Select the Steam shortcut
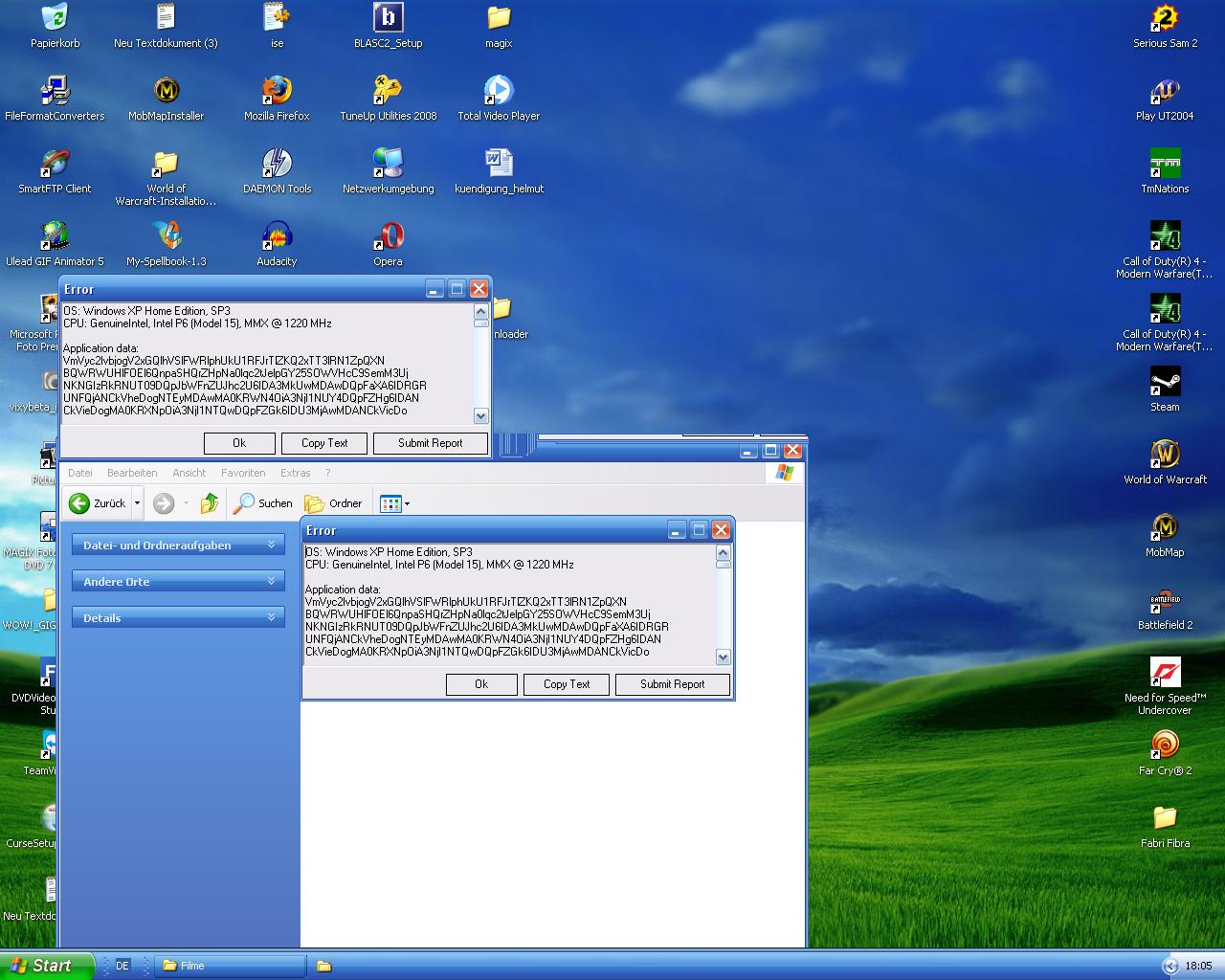1225x980 pixels. coord(1165,390)
